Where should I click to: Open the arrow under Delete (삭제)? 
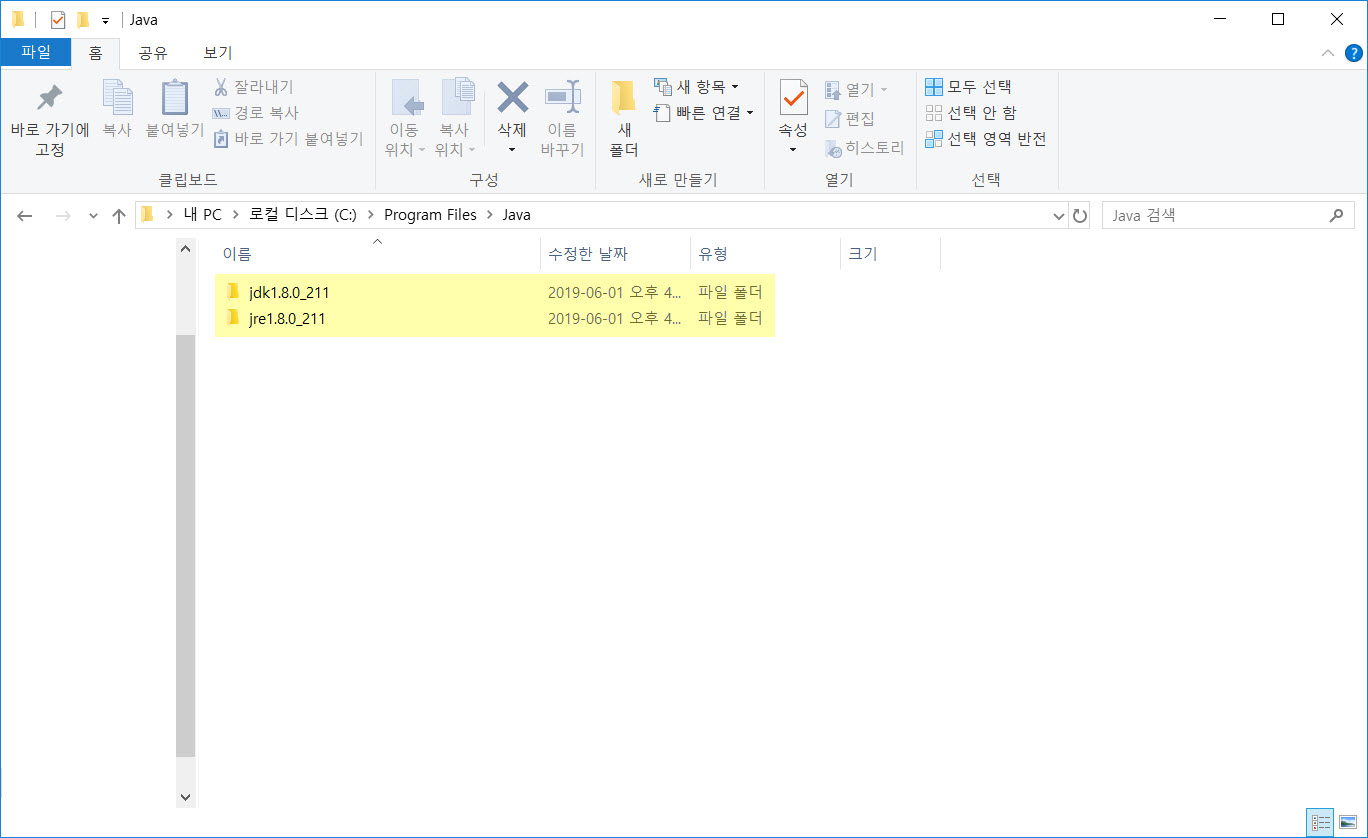point(512,150)
